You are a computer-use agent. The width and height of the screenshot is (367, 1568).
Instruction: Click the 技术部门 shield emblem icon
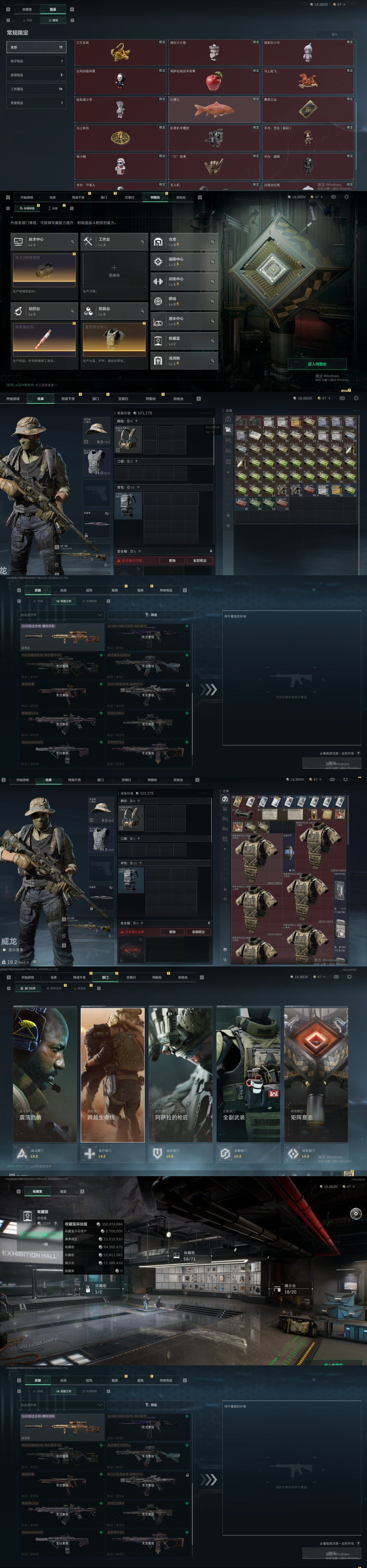coord(158,1153)
